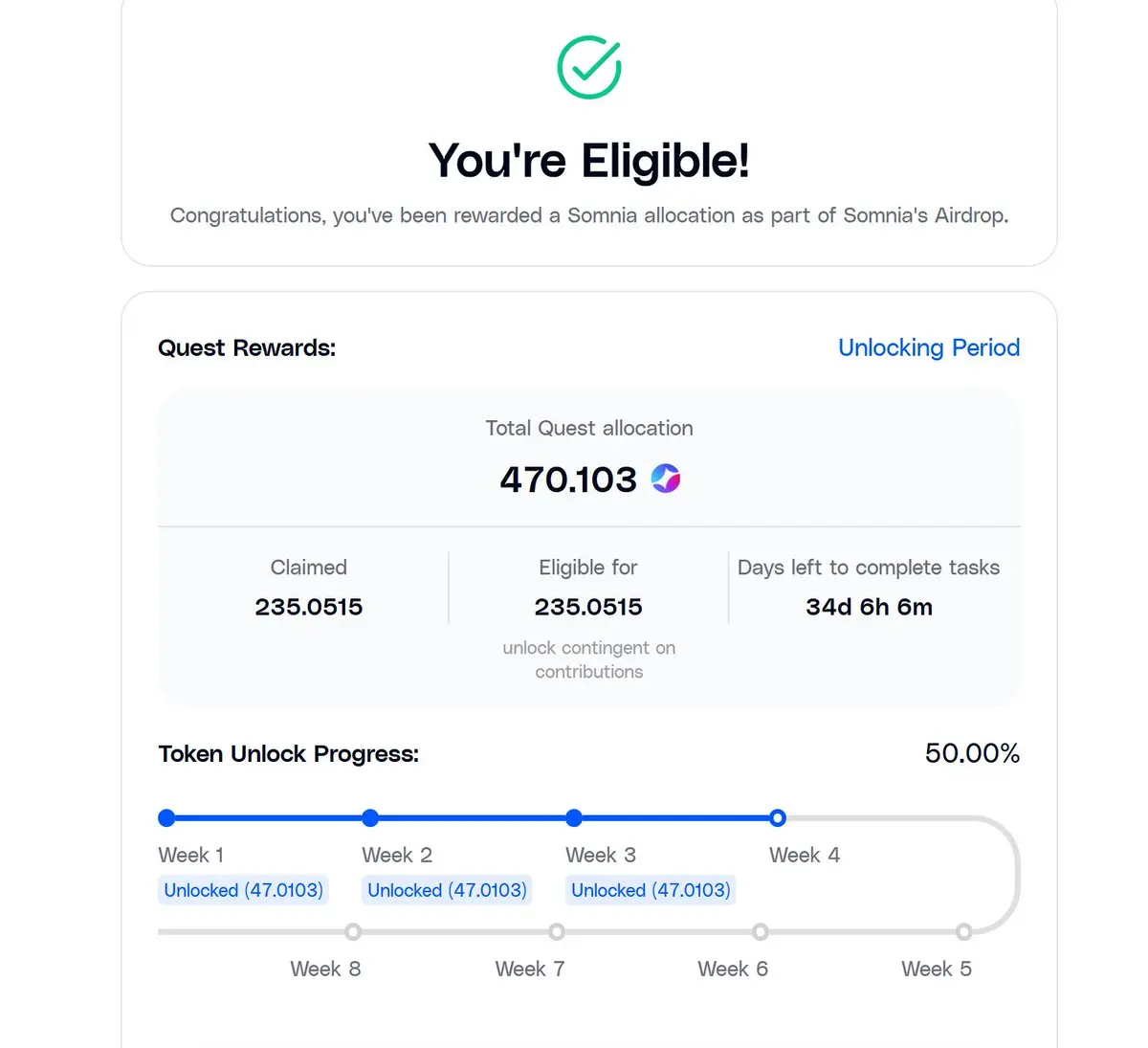Viewport: 1148px width, 1048px height.
Task: Open the Unlocking Period link
Action: click(928, 347)
